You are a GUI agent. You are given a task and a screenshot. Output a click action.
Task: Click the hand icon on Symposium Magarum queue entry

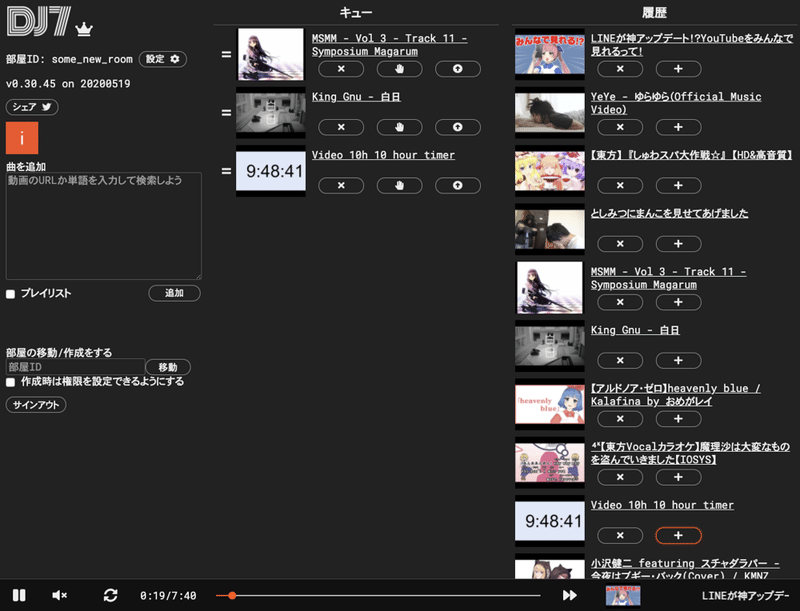click(x=399, y=69)
